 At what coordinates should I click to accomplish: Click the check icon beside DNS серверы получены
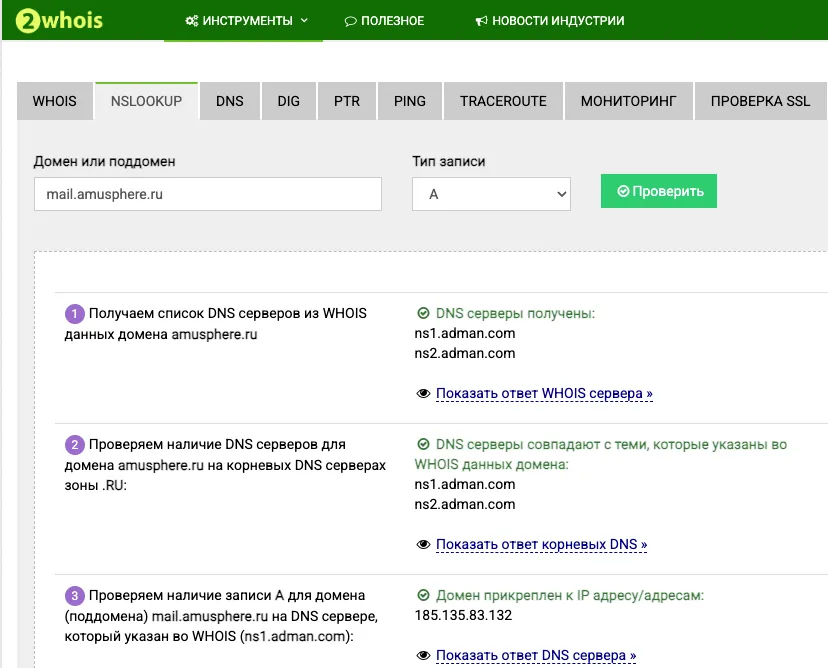coord(424,313)
